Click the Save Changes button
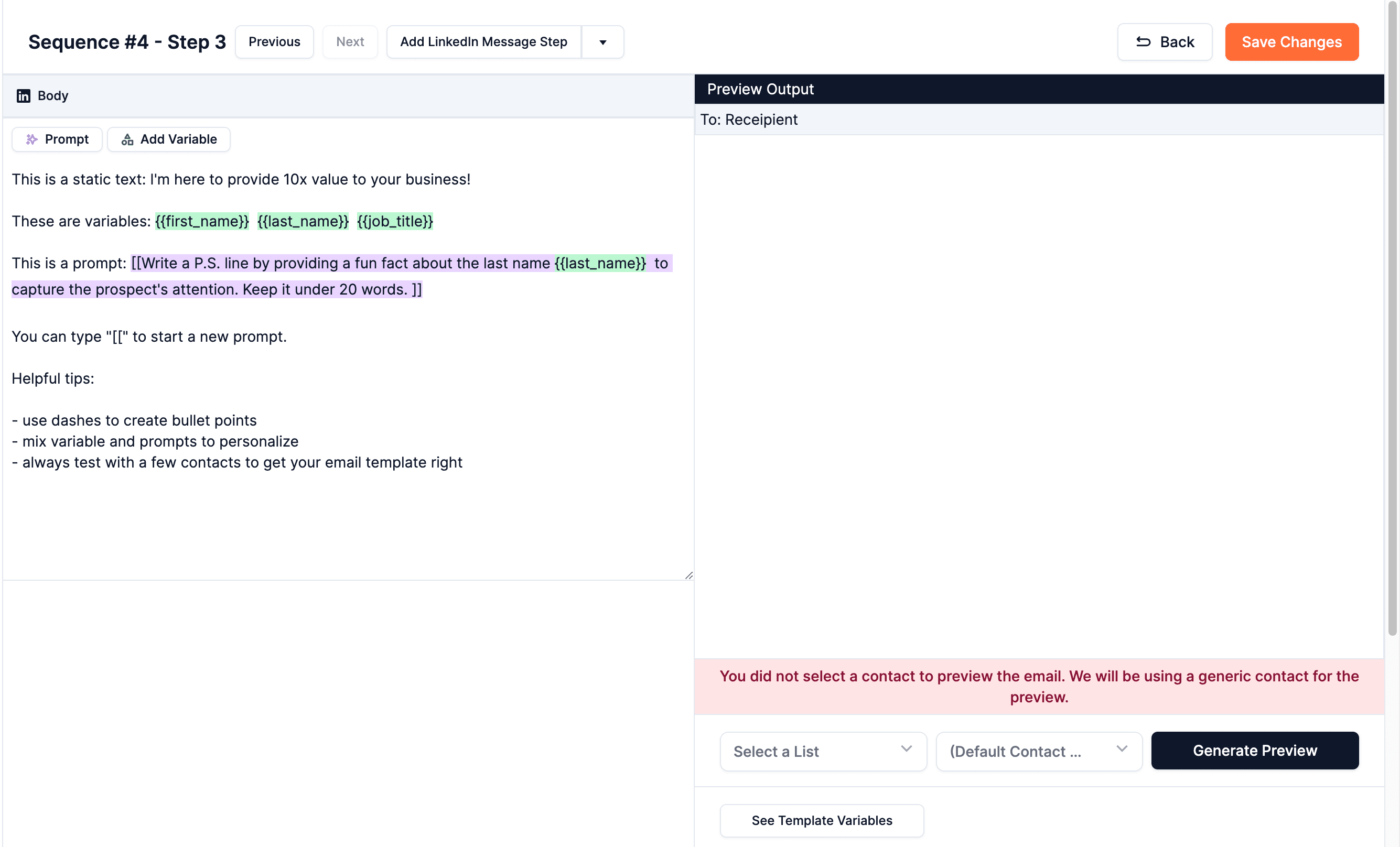 click(x=1291, y=42)
